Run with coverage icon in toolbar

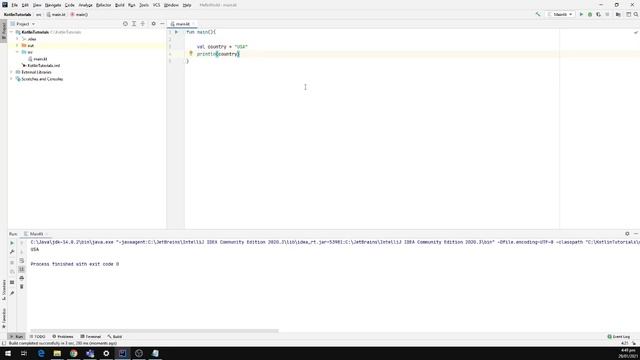[598, 14]
